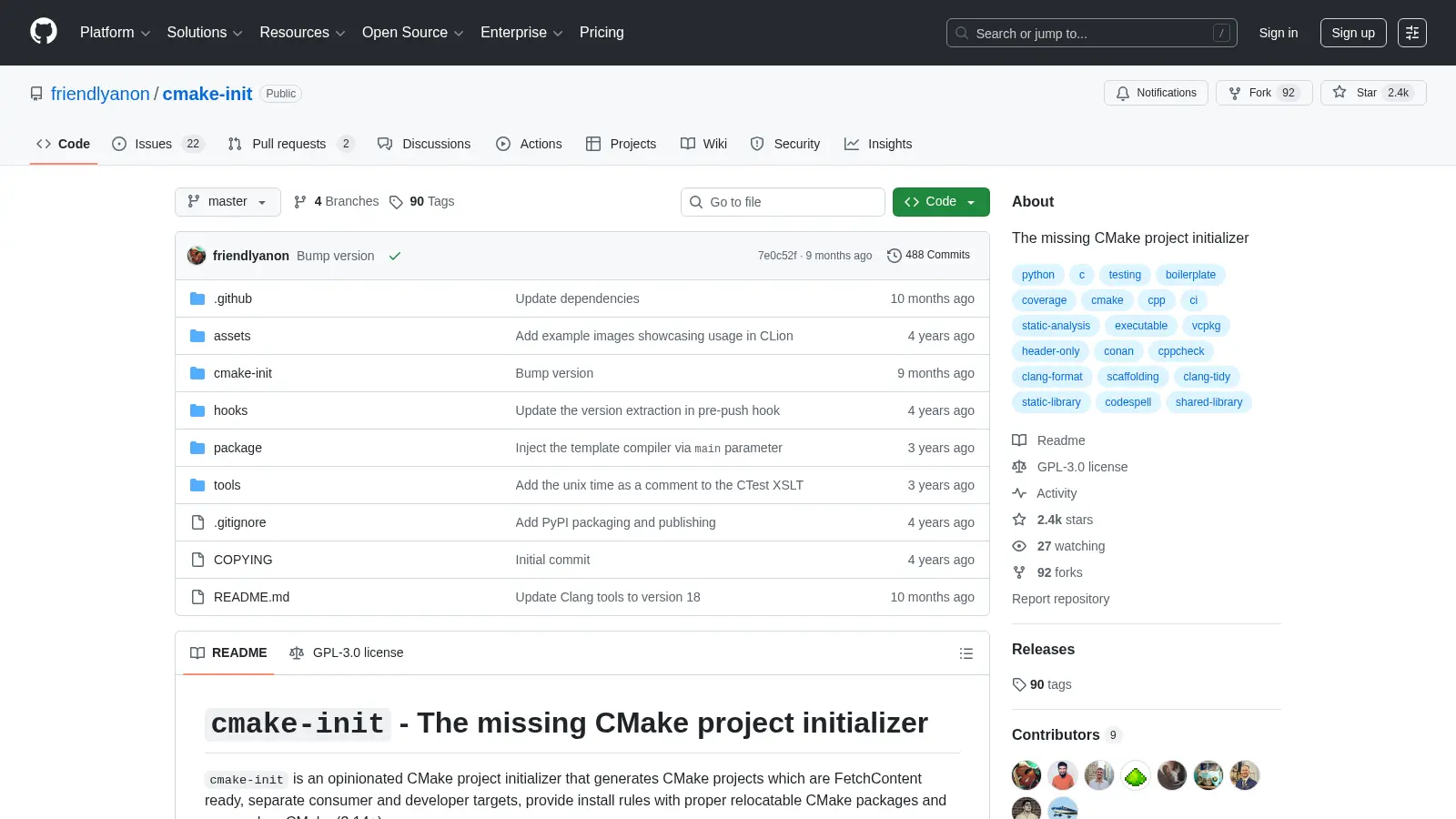Click the commit status green checkmark
The image size is (1456, 819).
[x=395, y=256]
